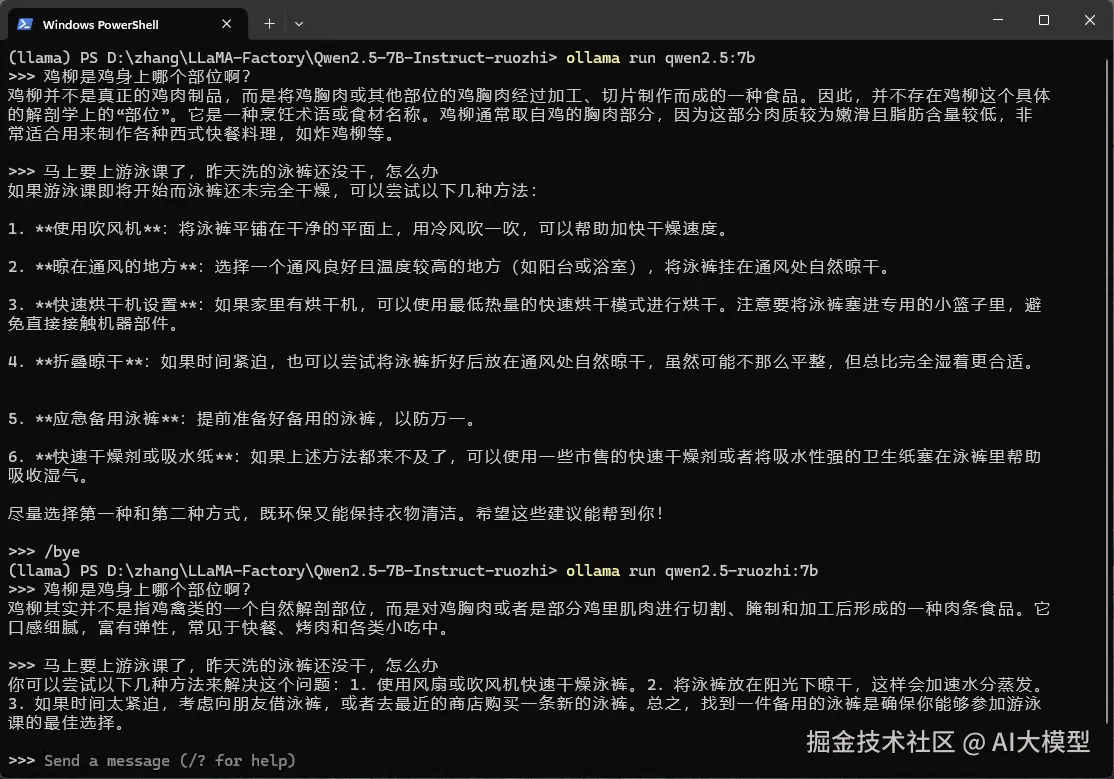1114x779 pixels.
Task: Maximize the terminal window
Action: (x=1044, y=20)
